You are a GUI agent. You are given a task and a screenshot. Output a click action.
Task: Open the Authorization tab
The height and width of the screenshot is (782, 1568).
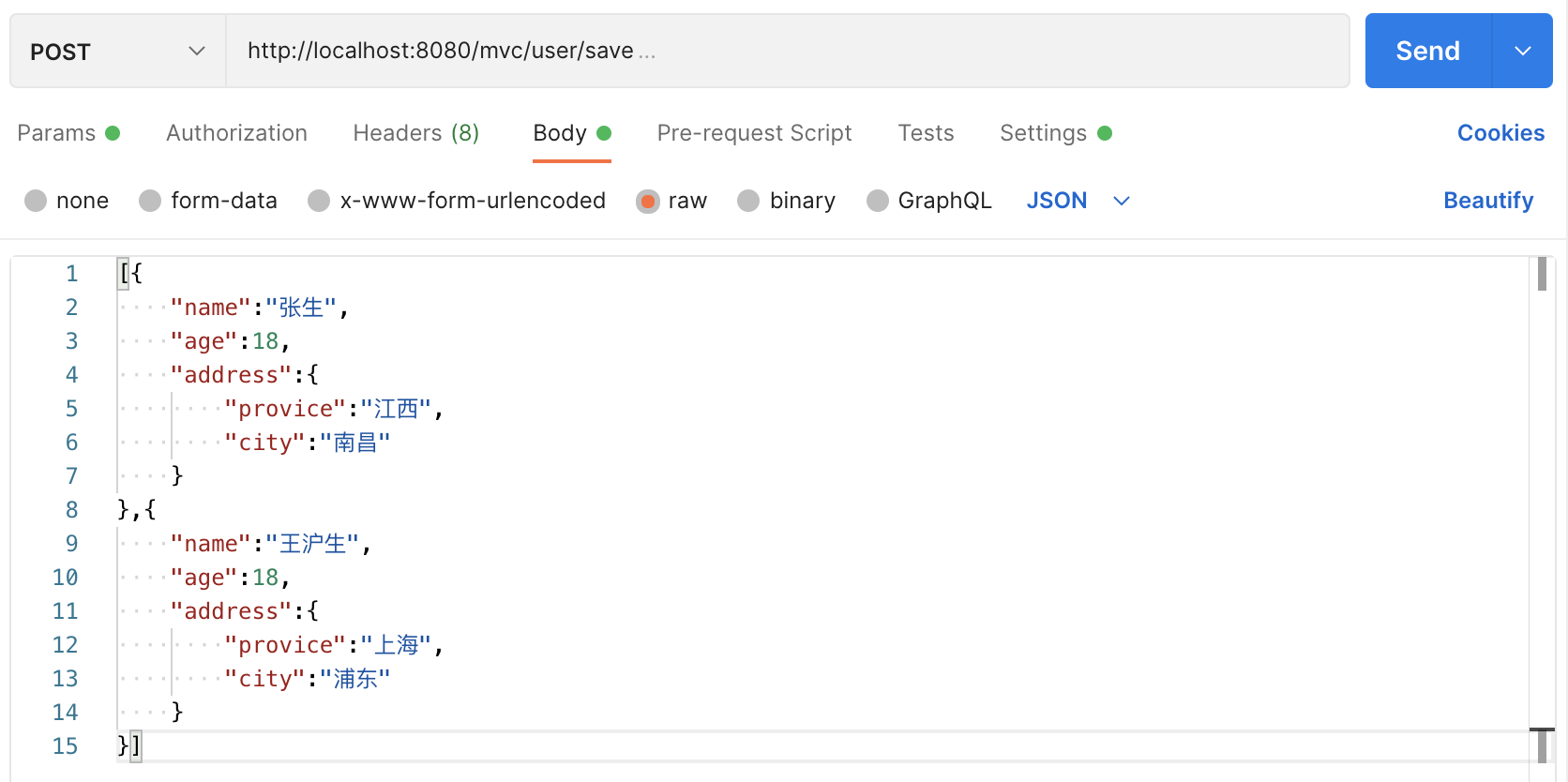click(x=236, y=133)
